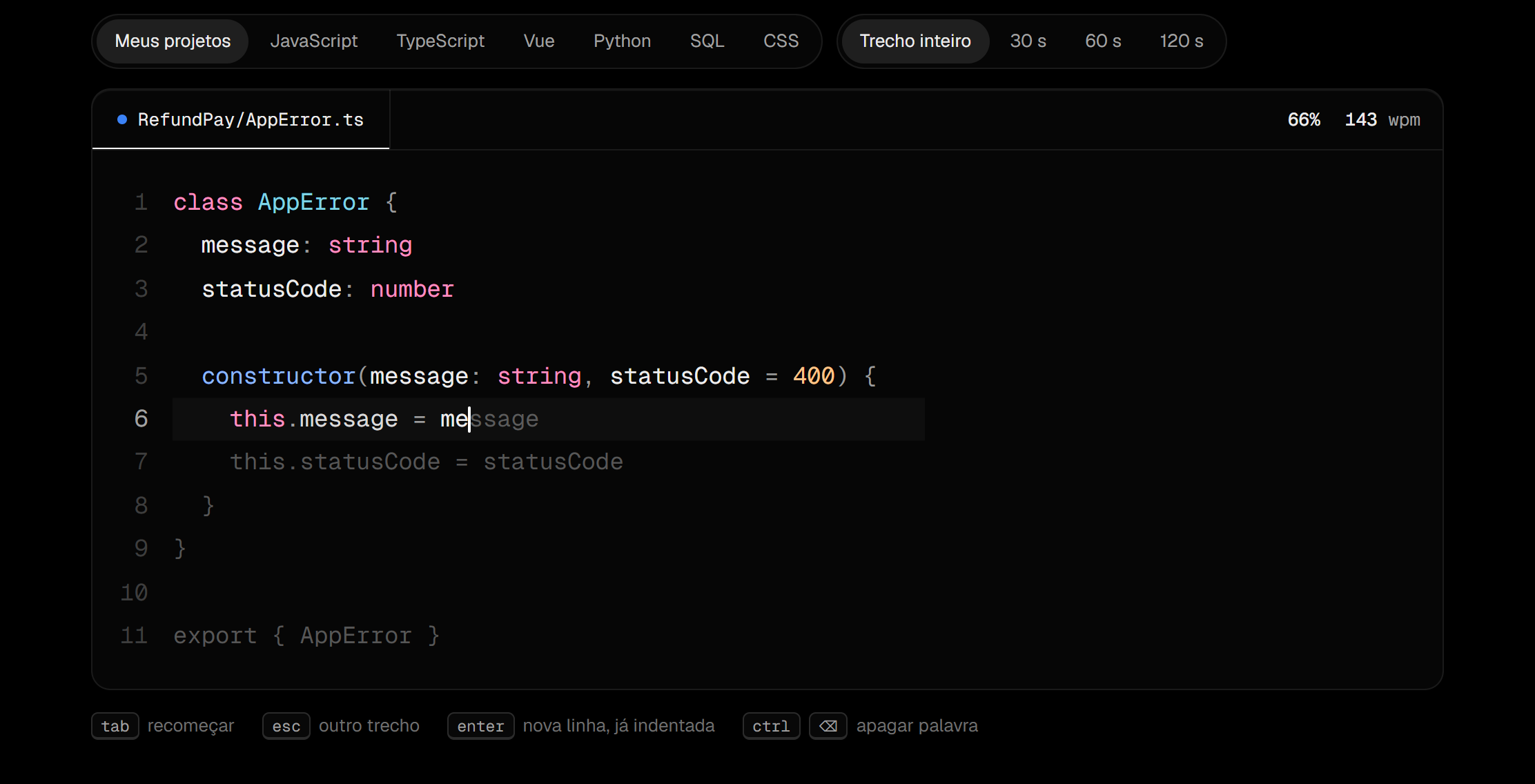Click the active line 'this.message = message'
Image resolution: width=1535 pixels, height=784 pixels.
point(549,419)
